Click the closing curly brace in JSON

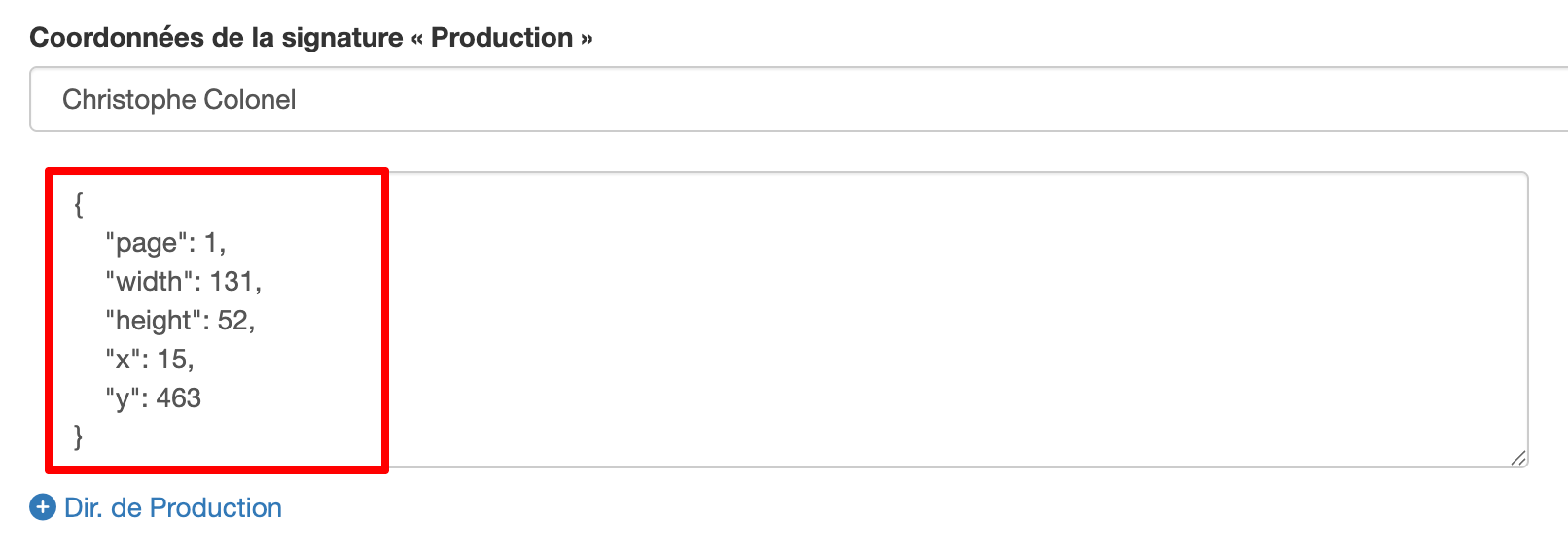tap(79, 437)
